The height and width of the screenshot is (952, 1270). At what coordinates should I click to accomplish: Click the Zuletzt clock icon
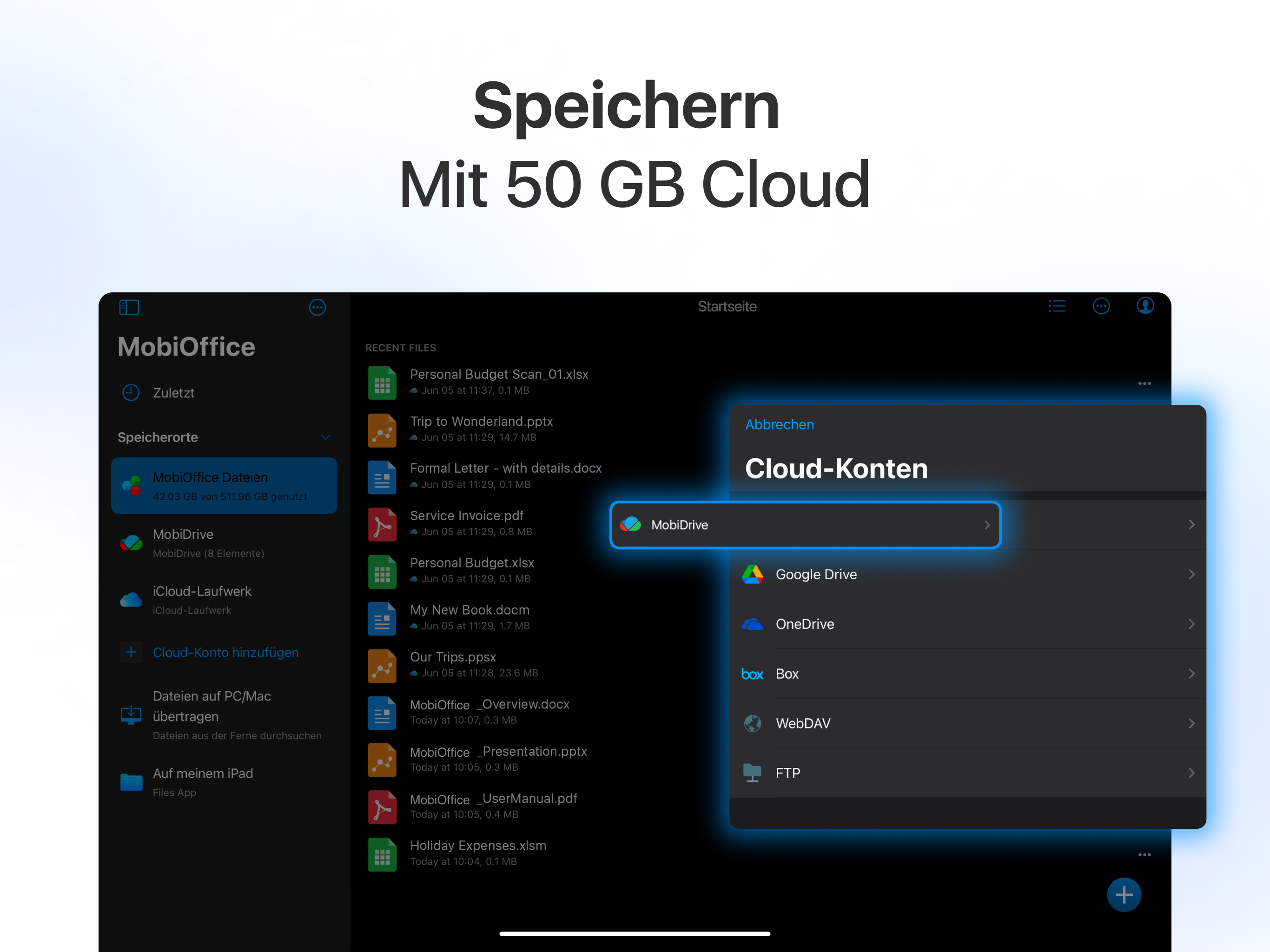click(131, 393)
